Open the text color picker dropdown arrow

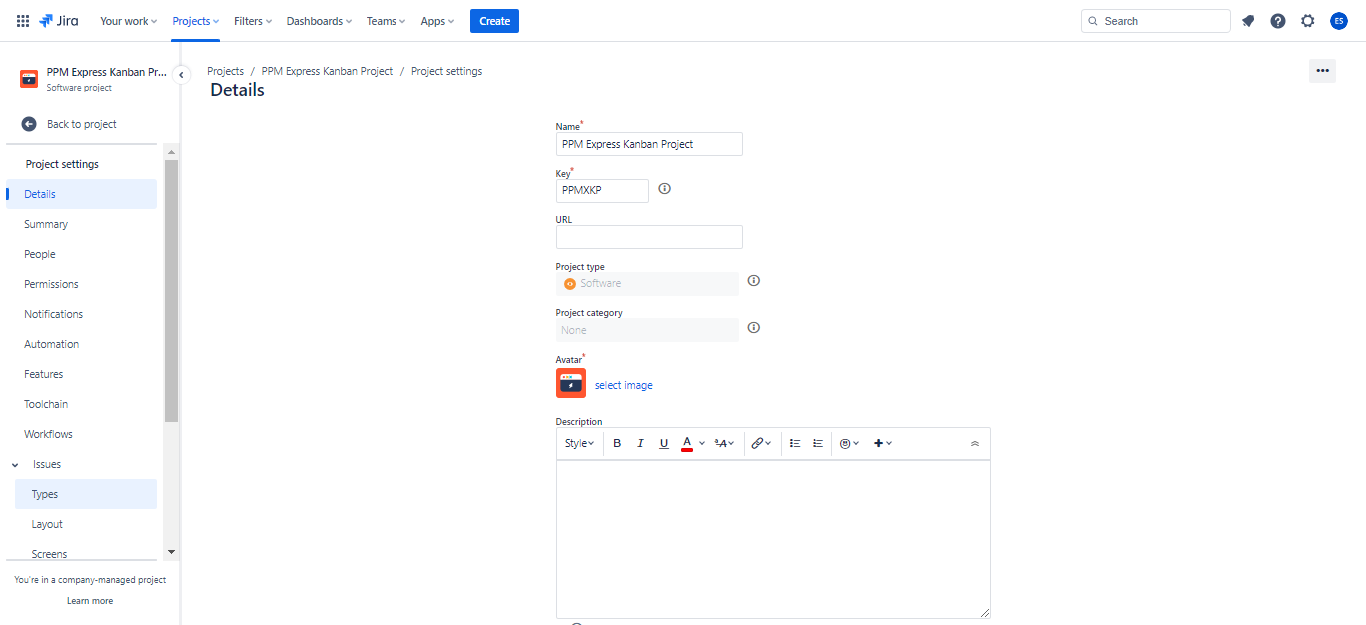pos(702,443)
